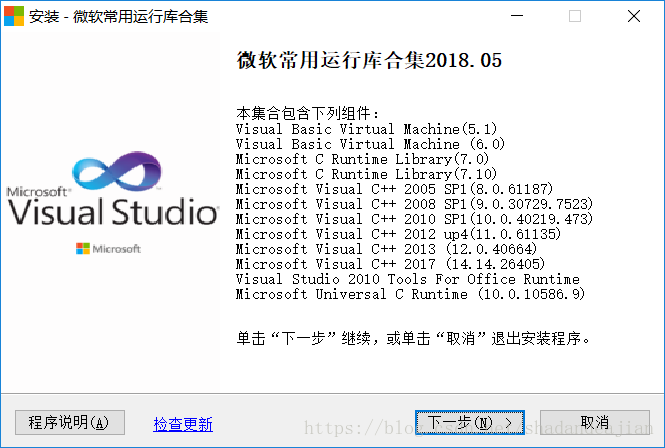Cancel installation with 取消 button
Viewport: 665px width, 448px height.
(595, 422)
